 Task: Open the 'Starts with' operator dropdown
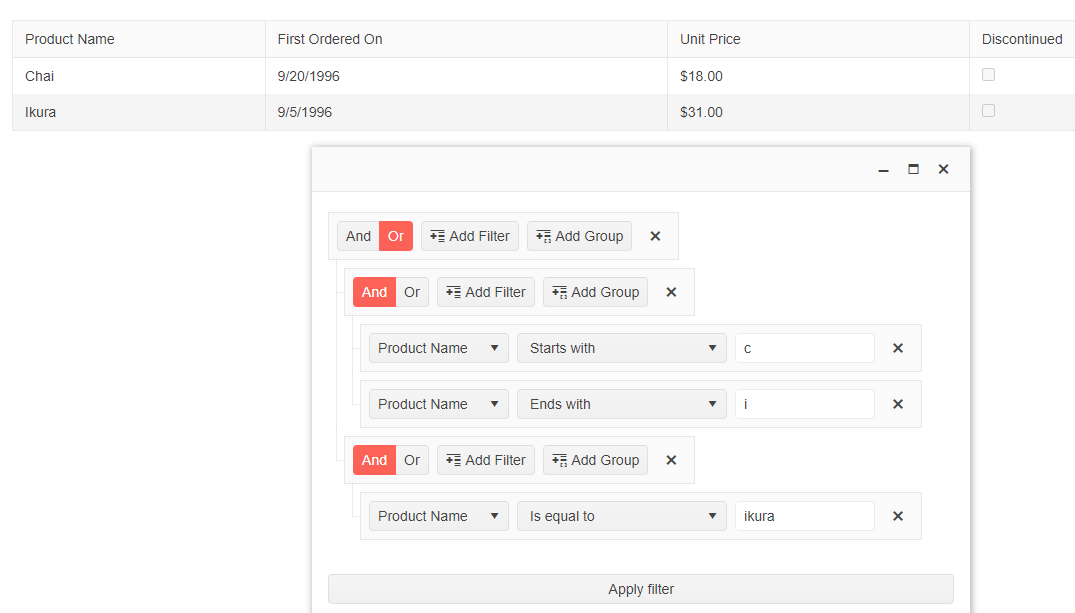tap(621, 348)
